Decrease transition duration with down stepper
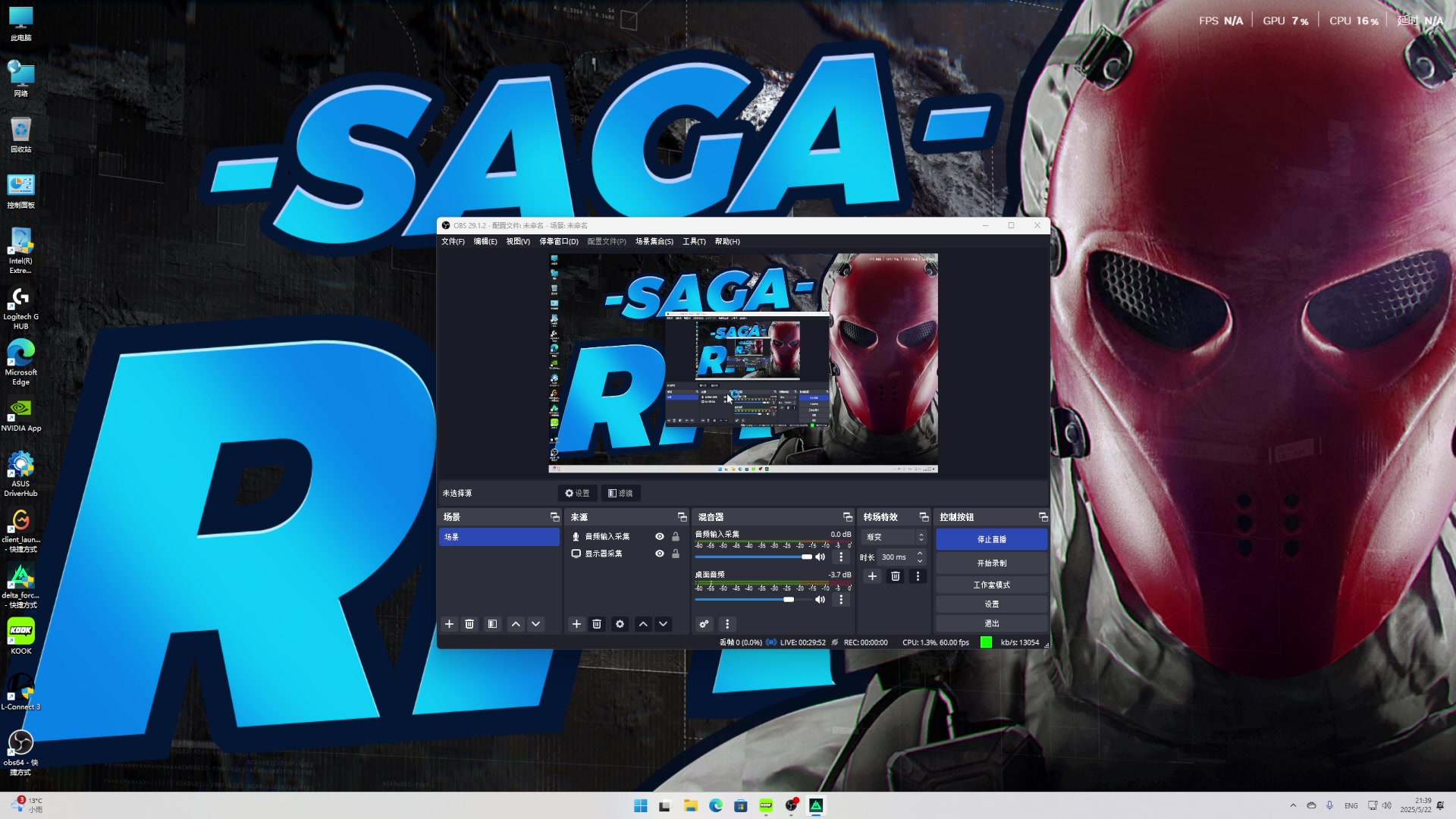Viewport: 1456px width, 819px height. (x=920, y=560)
